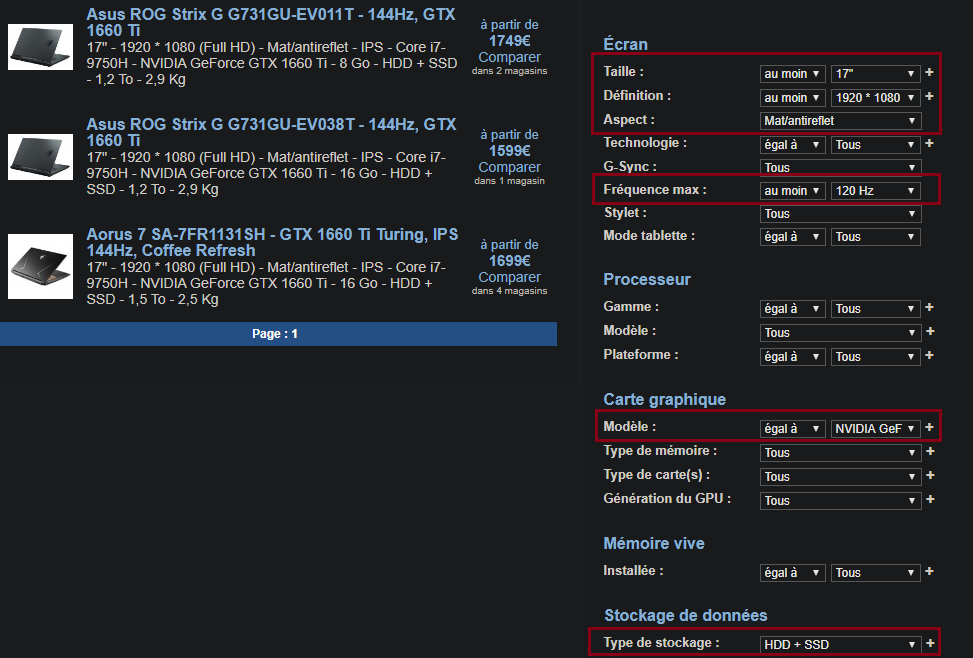
Task: Expand the Génération du GPU dropdown
Action: pyautogui.click(x=840, y=501)
